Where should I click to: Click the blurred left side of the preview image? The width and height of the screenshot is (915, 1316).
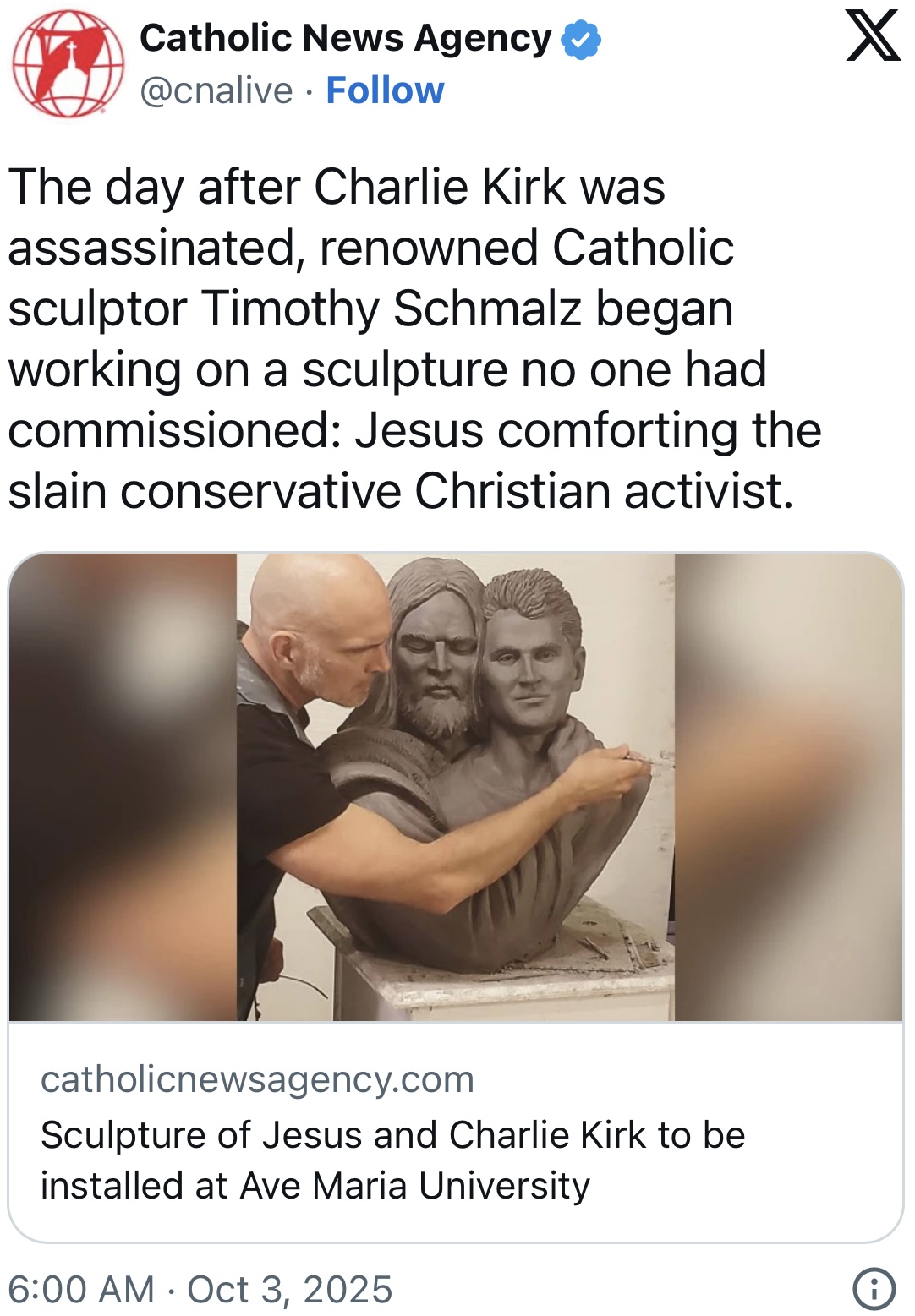coord(123,787)
